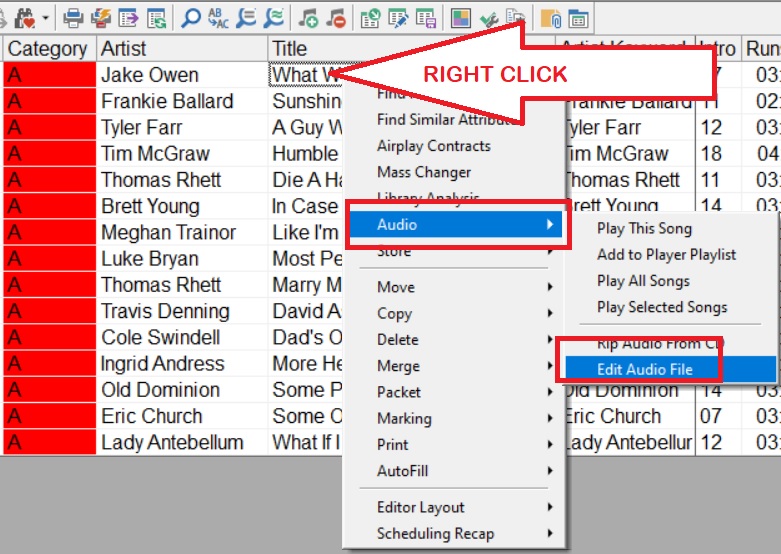Viewport: 781px width, 554px height.
Task: Open the Scheduling Recap submenu
Action: point(457,534)
